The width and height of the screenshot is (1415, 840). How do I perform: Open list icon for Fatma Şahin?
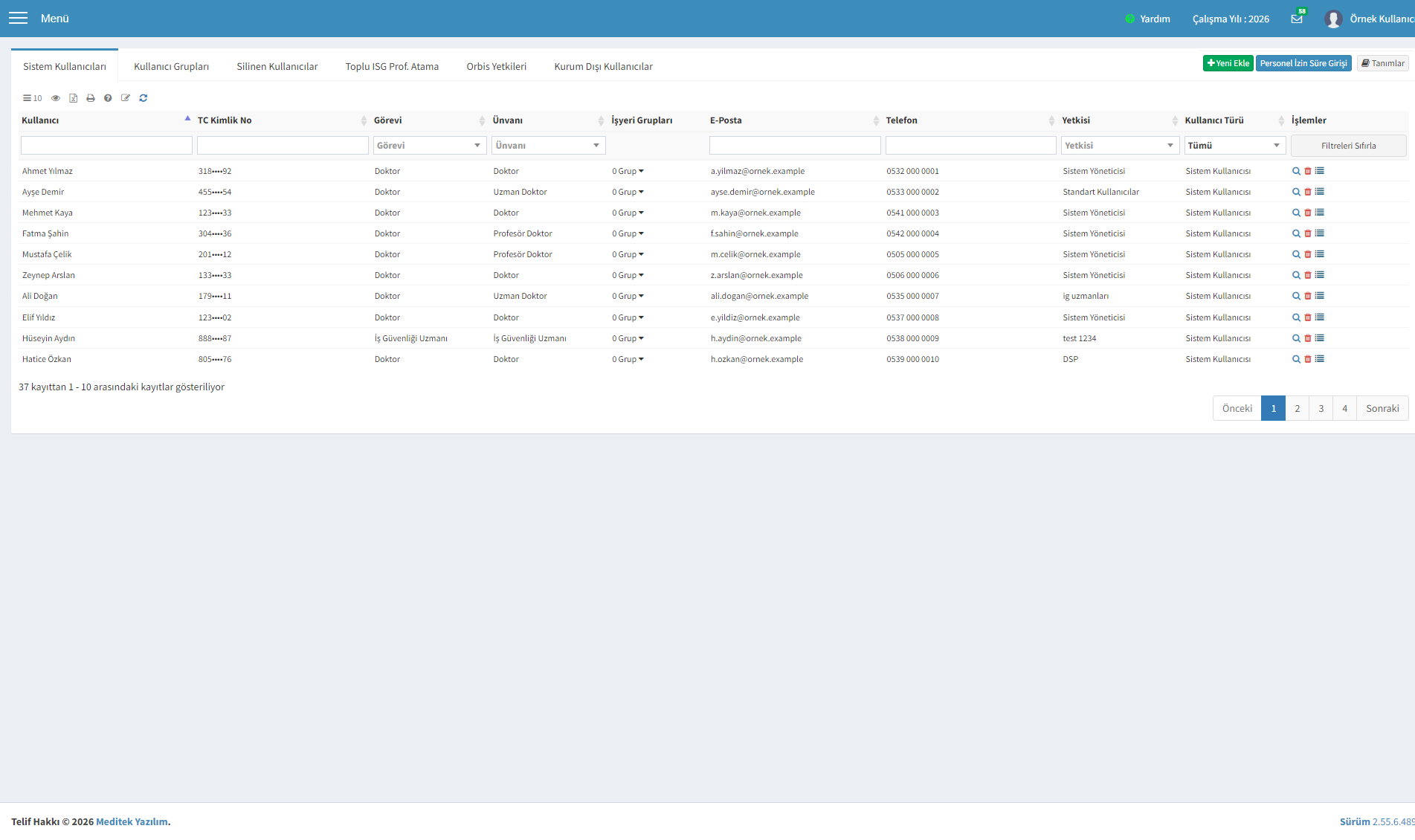[x=1320, y=233]
